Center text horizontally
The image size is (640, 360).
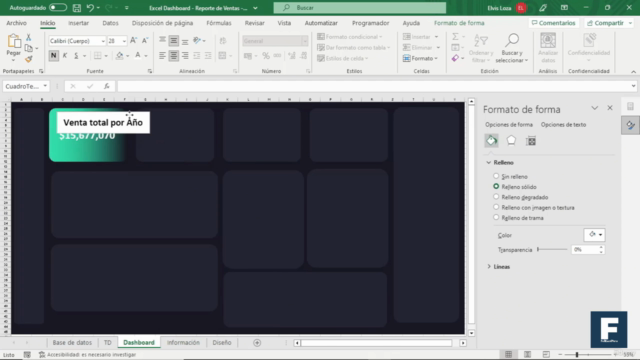[x=174, y=56]
